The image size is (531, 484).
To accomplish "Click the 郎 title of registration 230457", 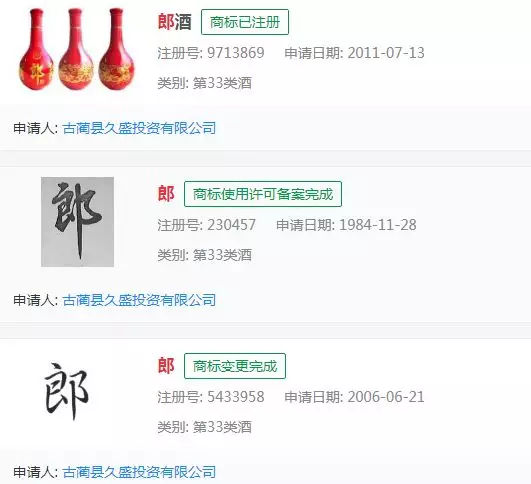I will pyautogui.click(x=166, y=194).
